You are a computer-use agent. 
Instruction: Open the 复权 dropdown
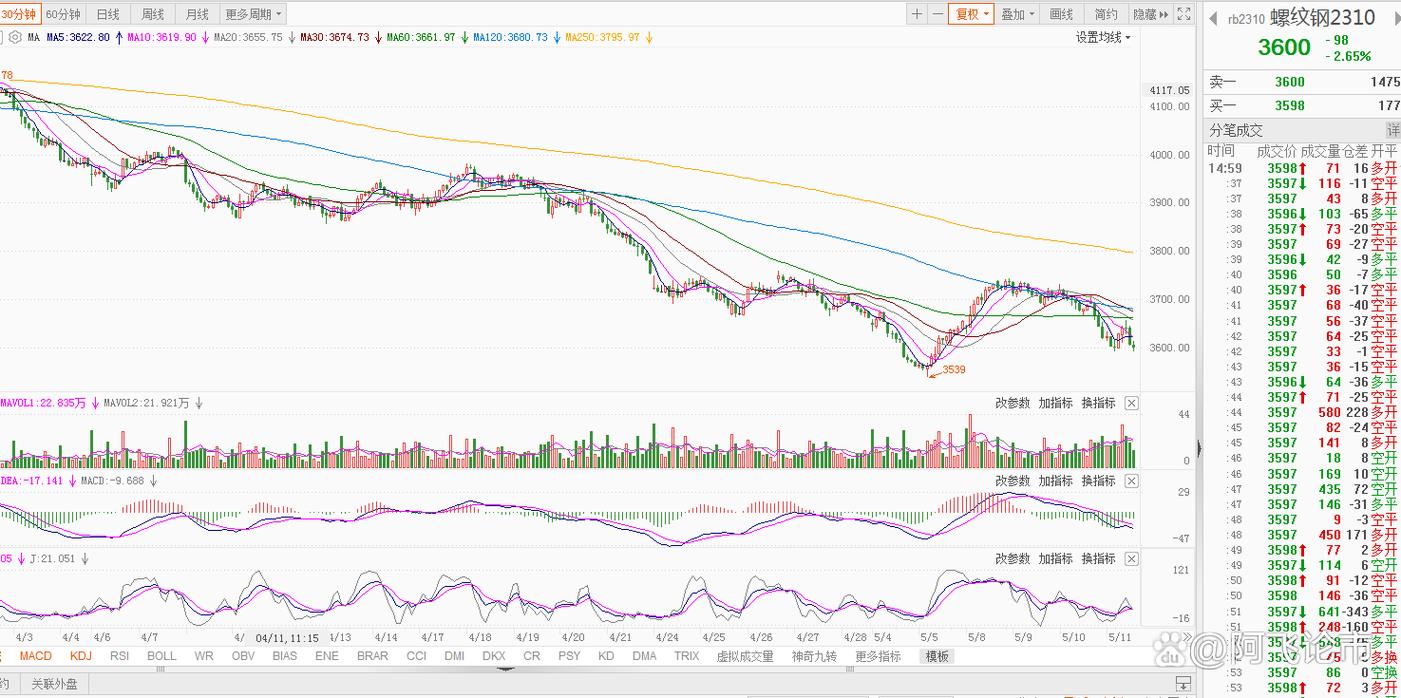pyautogui.click(x=972, y=14)
